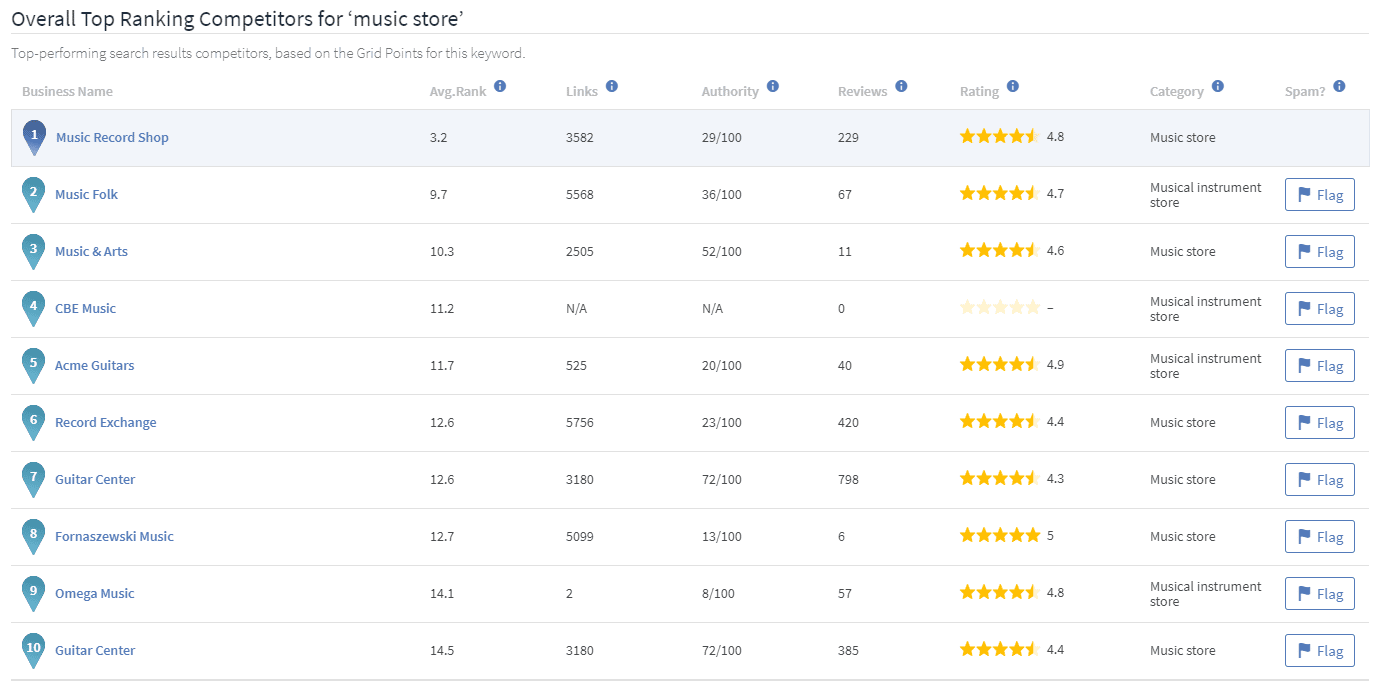Open Acme Guitars competitor details

(x=94, y=366)
